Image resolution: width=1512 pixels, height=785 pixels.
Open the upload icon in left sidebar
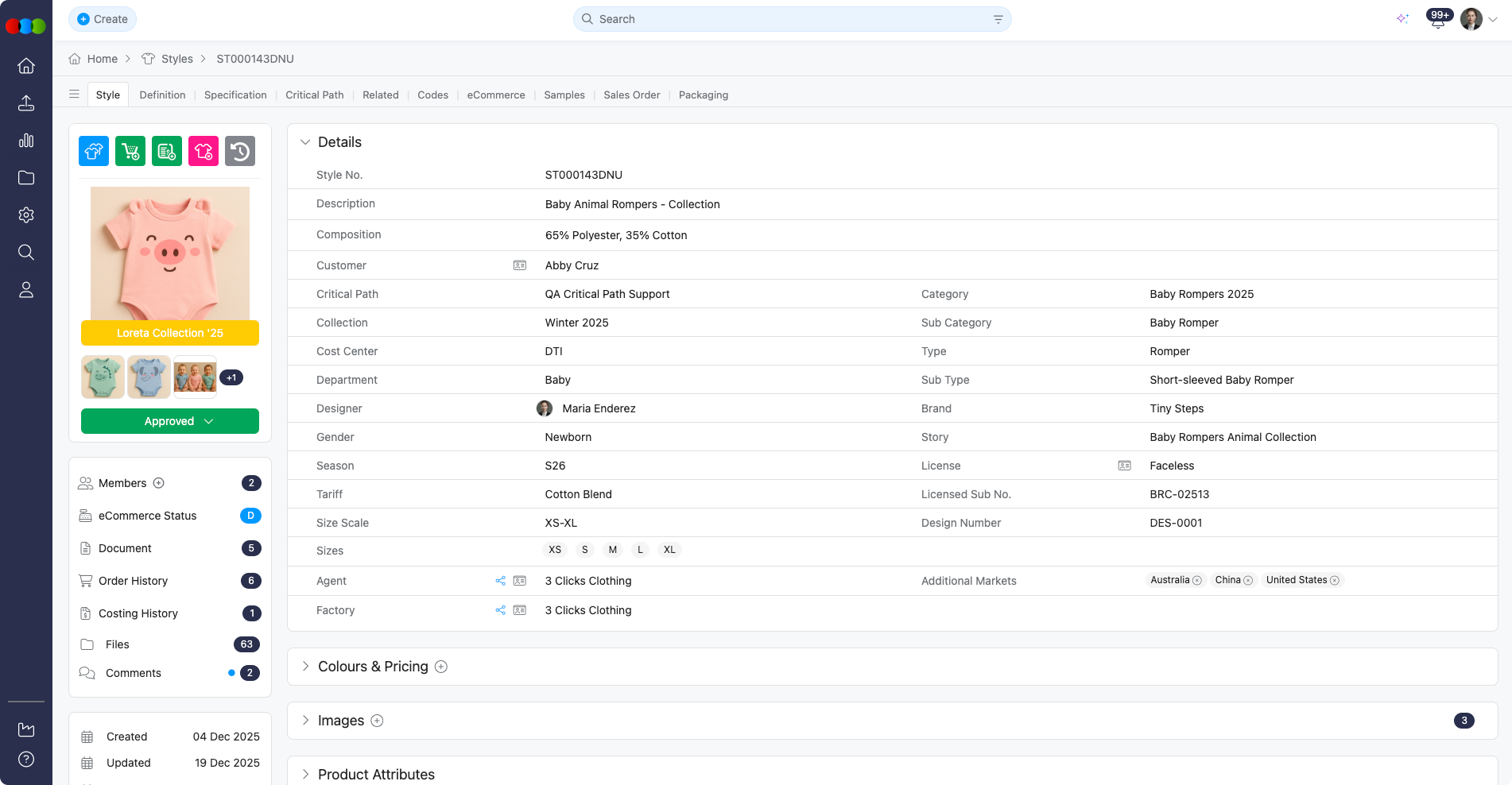26,103
